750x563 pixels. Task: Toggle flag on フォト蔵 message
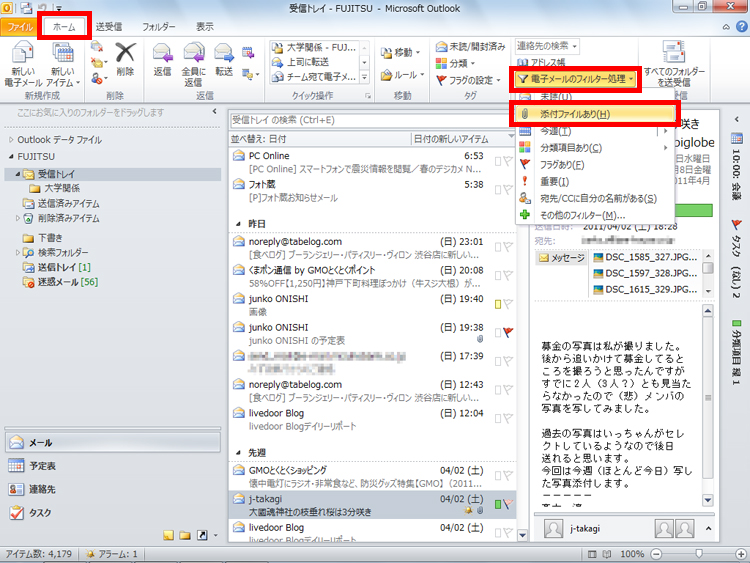(508, 189)
